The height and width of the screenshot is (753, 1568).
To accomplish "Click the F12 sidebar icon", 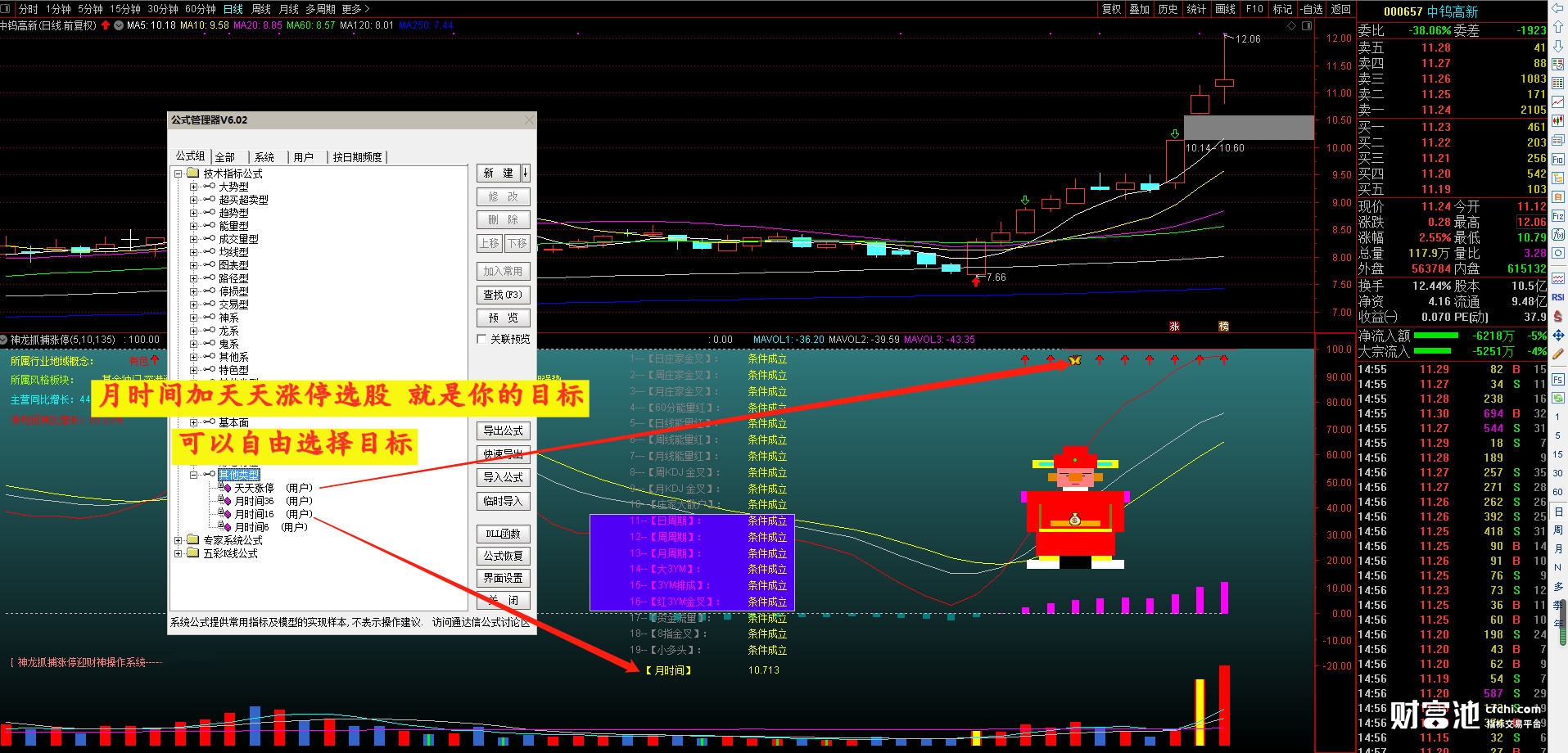I will [x=1557, y=216].
